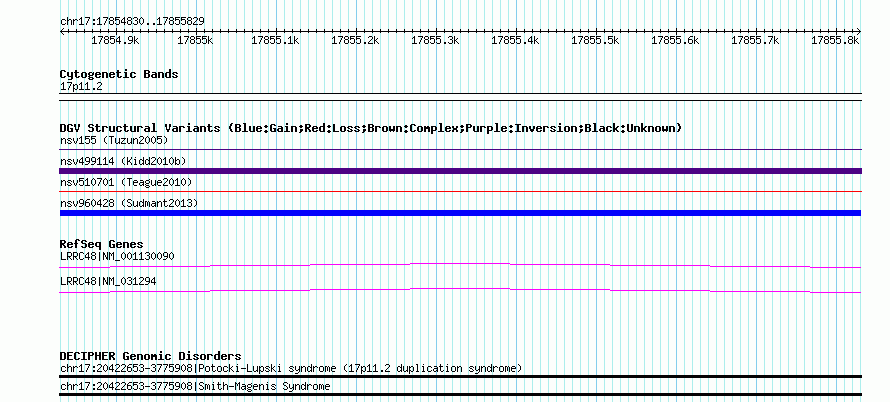Open the Smith-Magenis Syndrome entry label
The height and width of the screenshot is (402, 890).
point(195,387)
